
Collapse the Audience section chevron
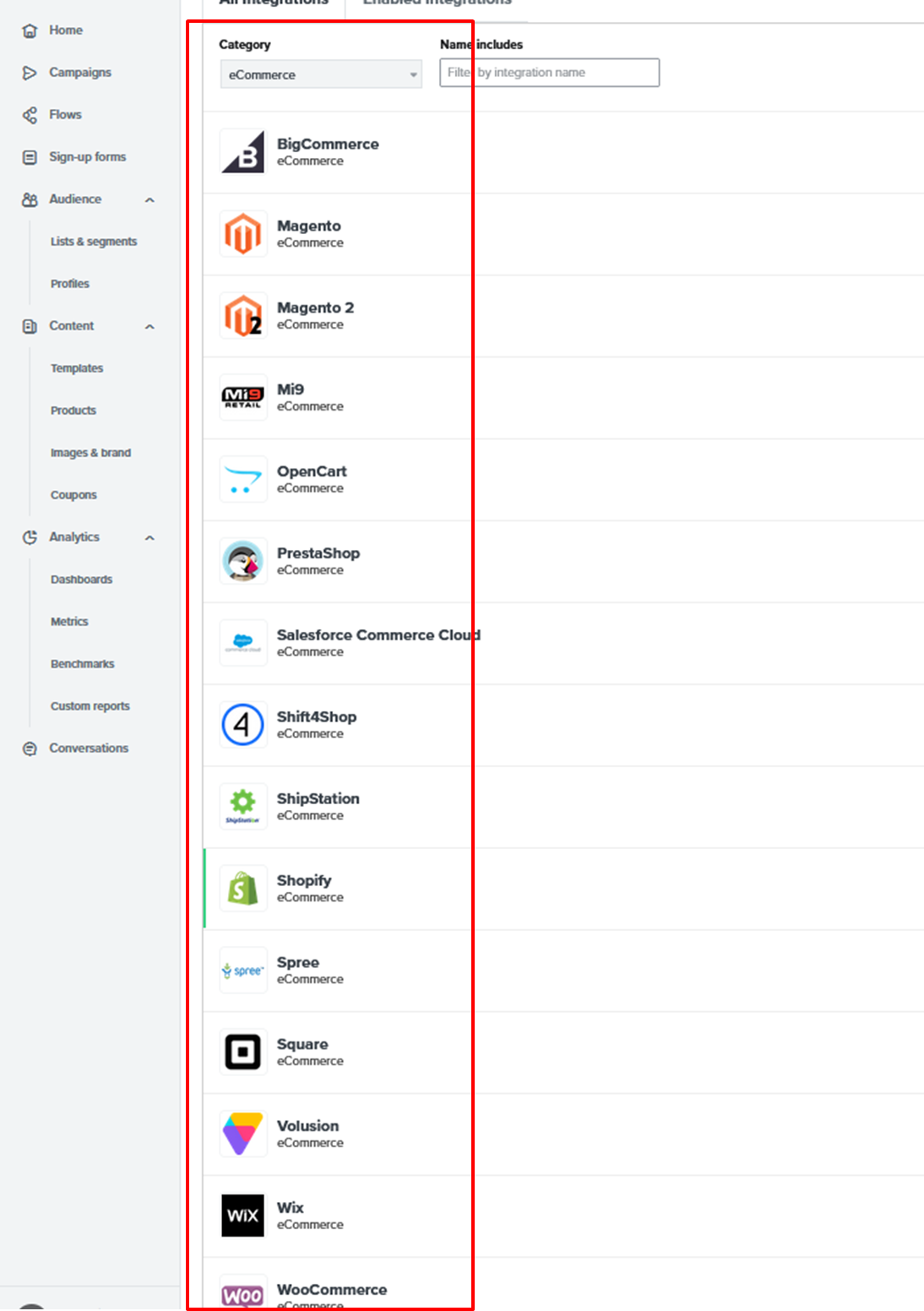pyautogui.click(x=149, y=200)
